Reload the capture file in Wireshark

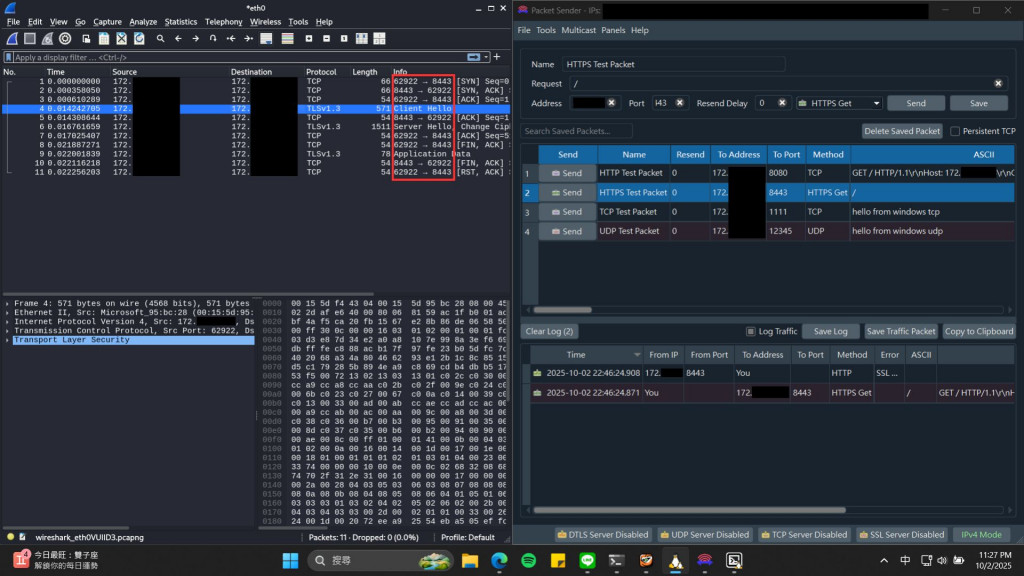pos(139,39)
